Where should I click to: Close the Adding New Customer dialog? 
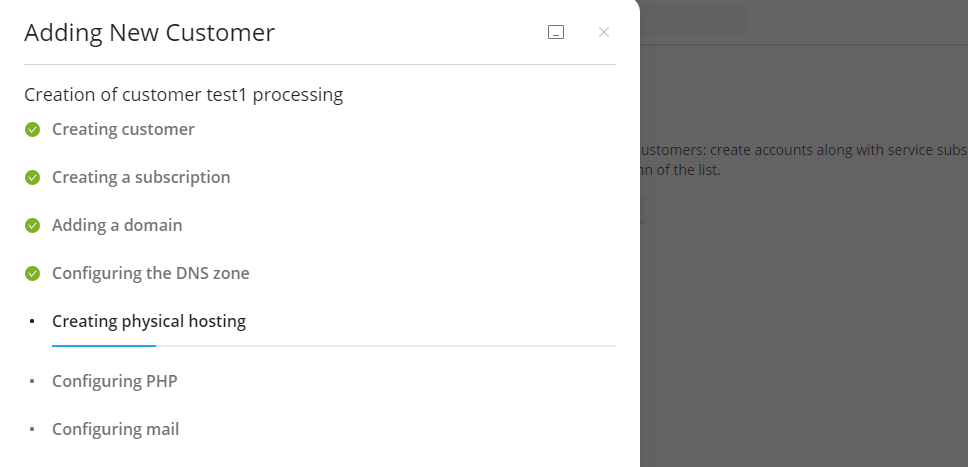tap(604, 32)
